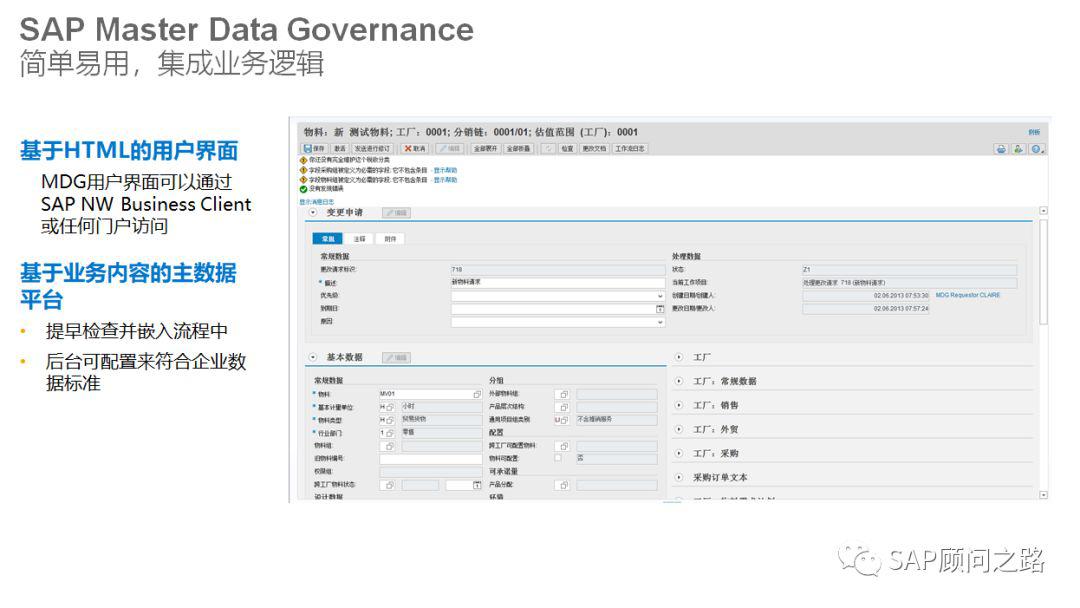Open value help for 跨工厂物料状态
This screenshot has width=1080, height=608.
[388, 485]
